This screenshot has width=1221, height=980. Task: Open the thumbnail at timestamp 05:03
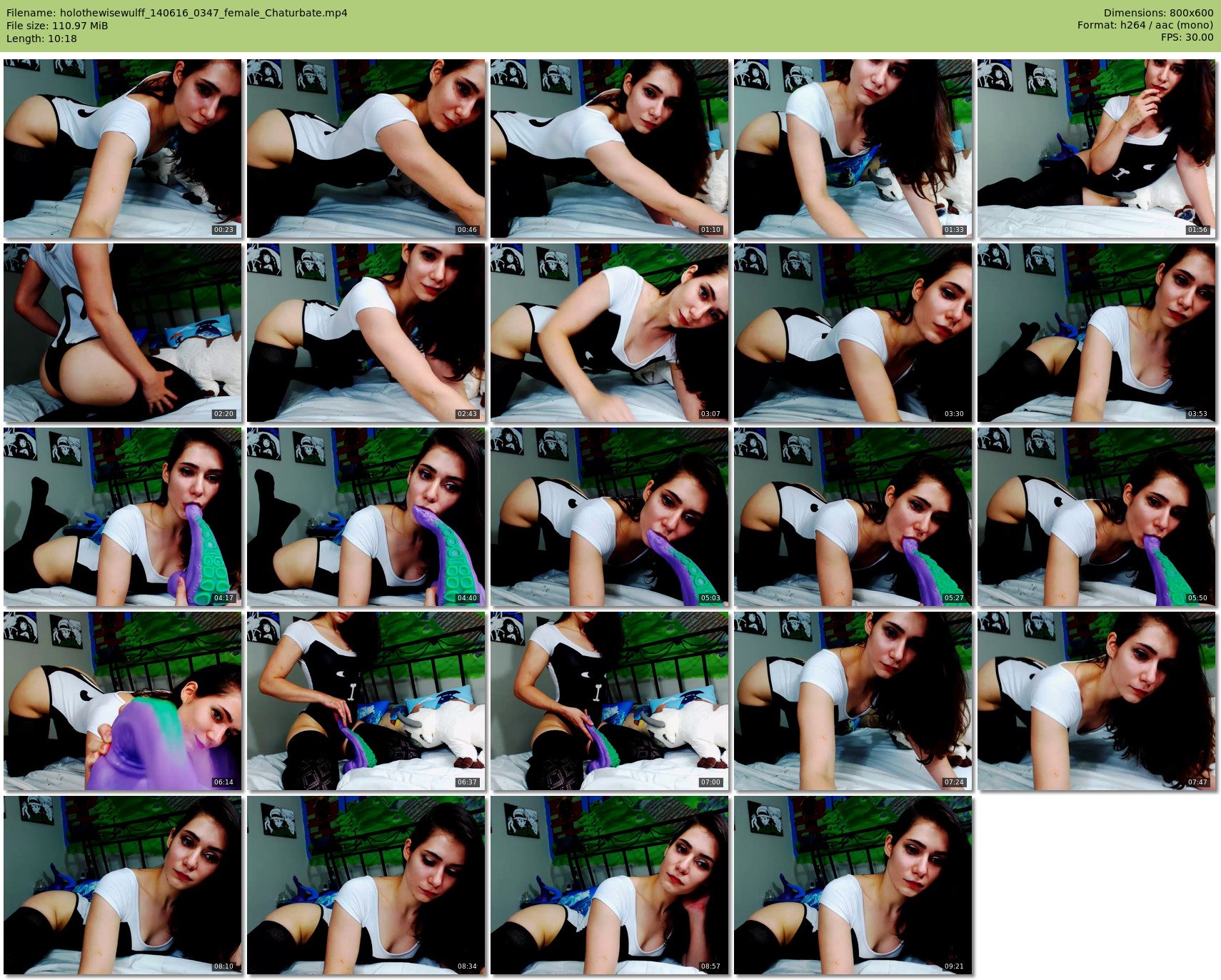pyautogui.click(x=609, y=516)
